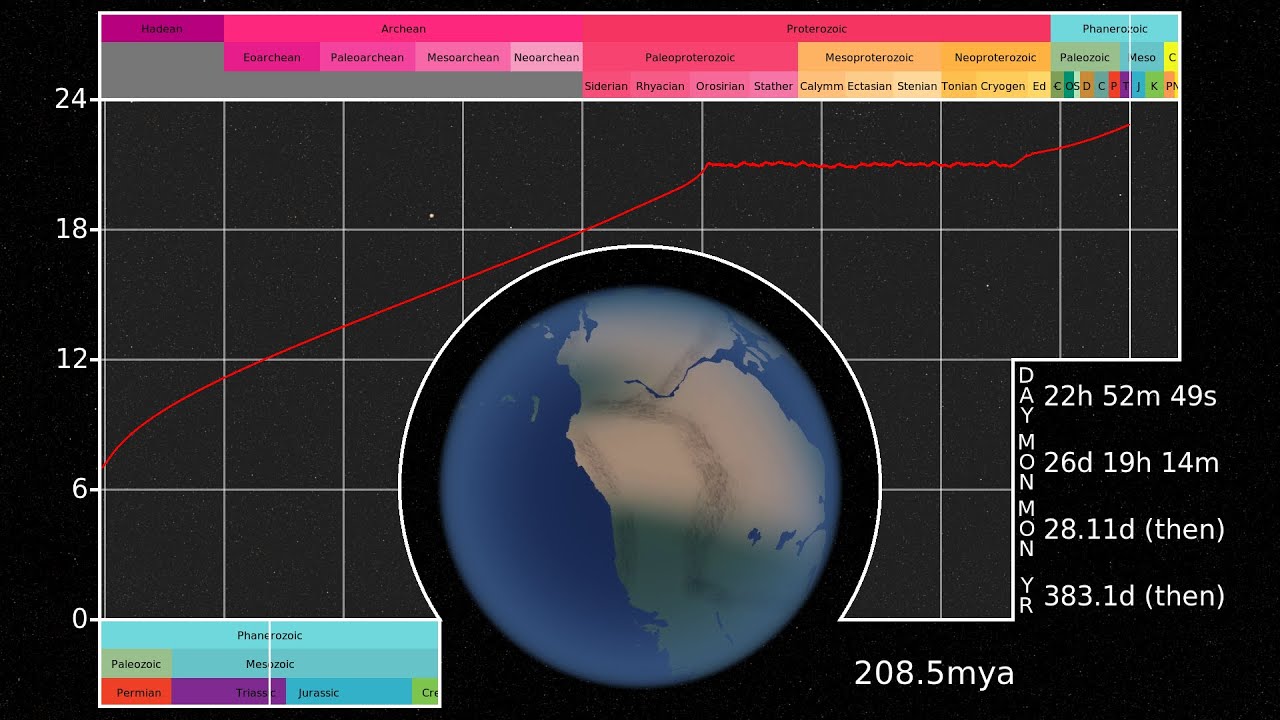This screenshot has width=1280, height=720.
Task: Click Paleozoic in the zoomed lower timeline
Action: (x=137, y=663)
